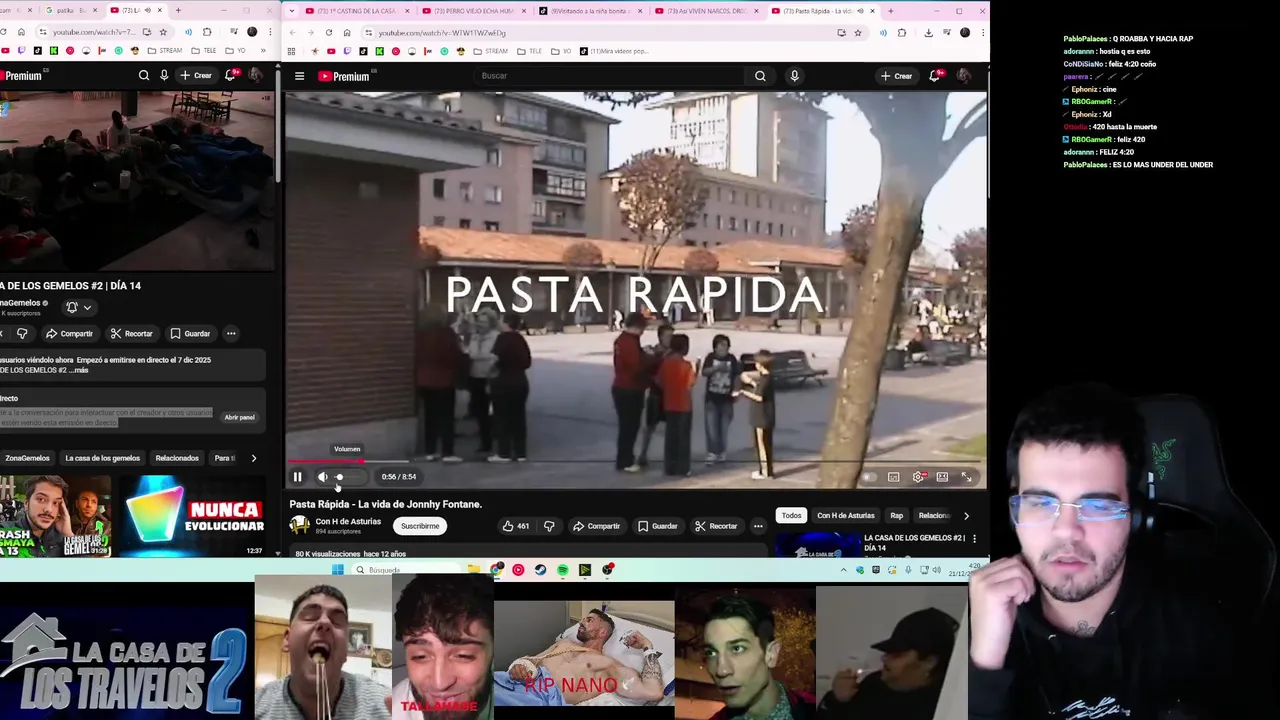This screenshot has height=720, width=1280.
Task: Pause the Pasta Rápida video
Action: pos(297,477)
